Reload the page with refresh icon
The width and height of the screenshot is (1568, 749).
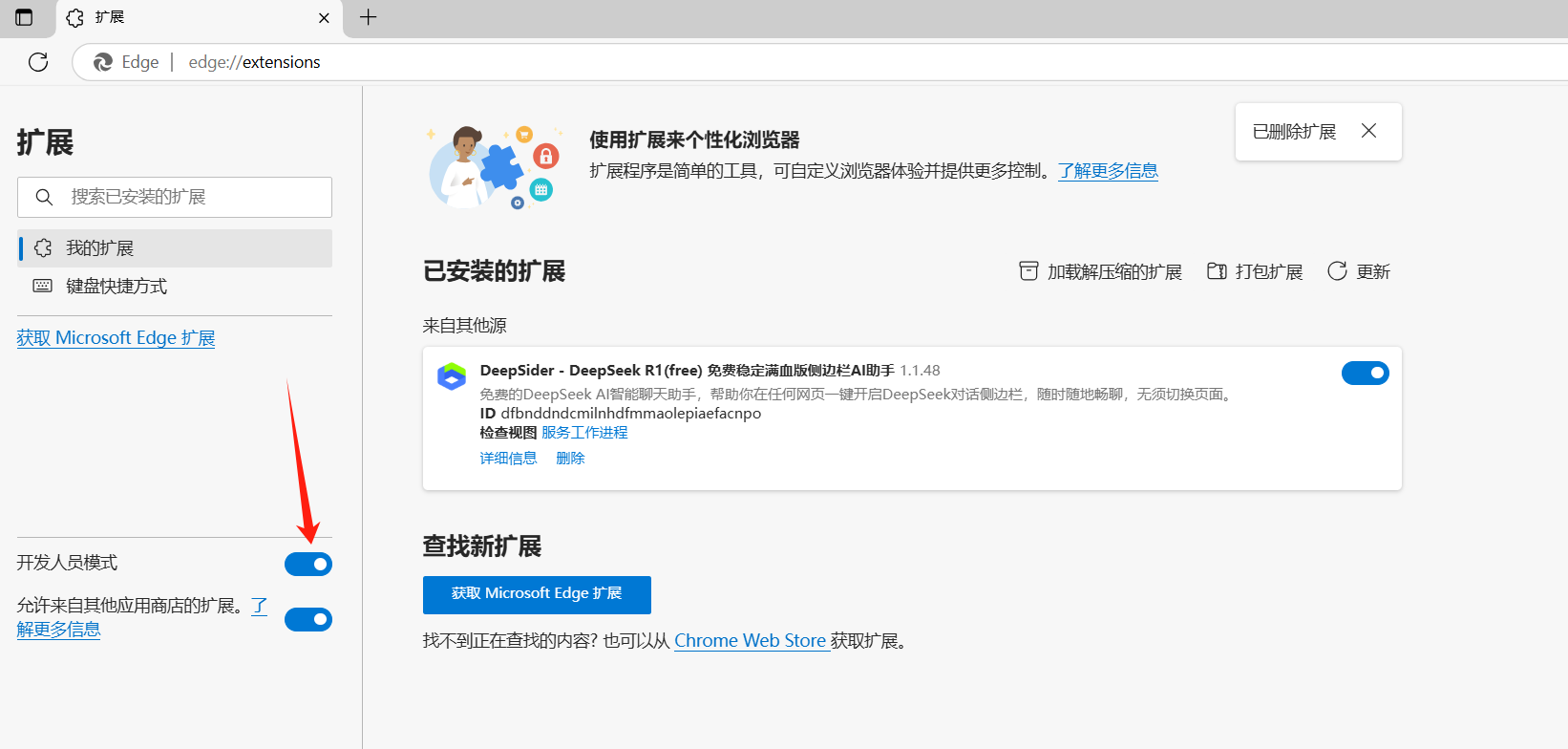tap(38, 62)
